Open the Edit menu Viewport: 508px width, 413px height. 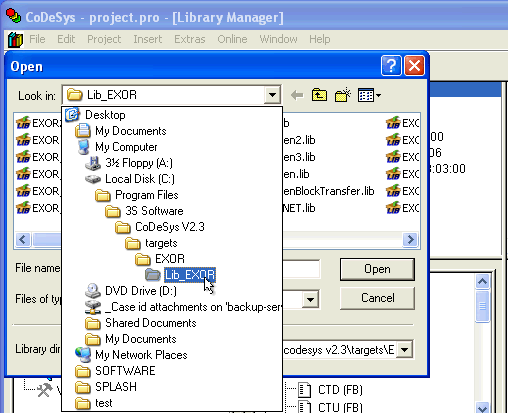pyautogui.click(x=66, y=39)
